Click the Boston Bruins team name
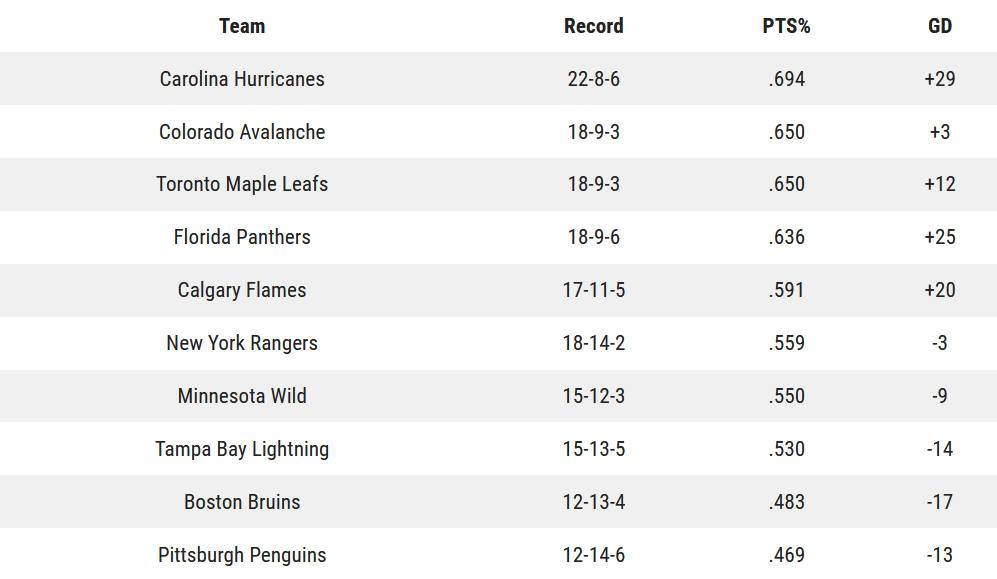The height and width of the screenshot is (579, 997). 242,502
